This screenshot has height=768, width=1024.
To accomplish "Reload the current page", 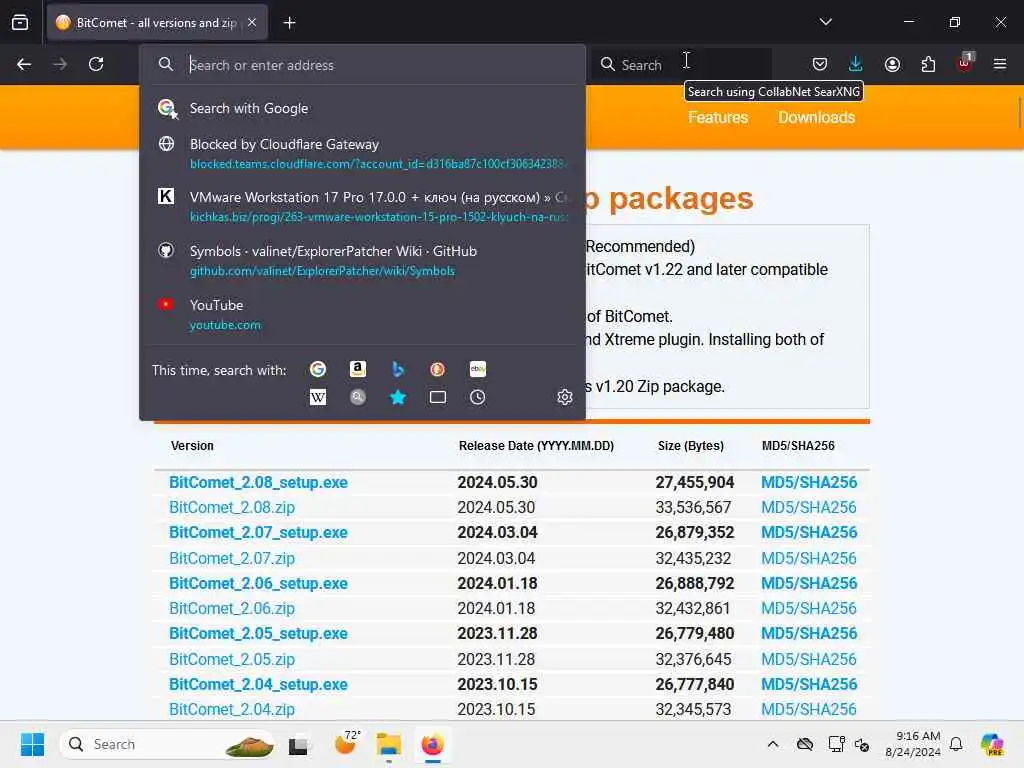I will 96,64.
